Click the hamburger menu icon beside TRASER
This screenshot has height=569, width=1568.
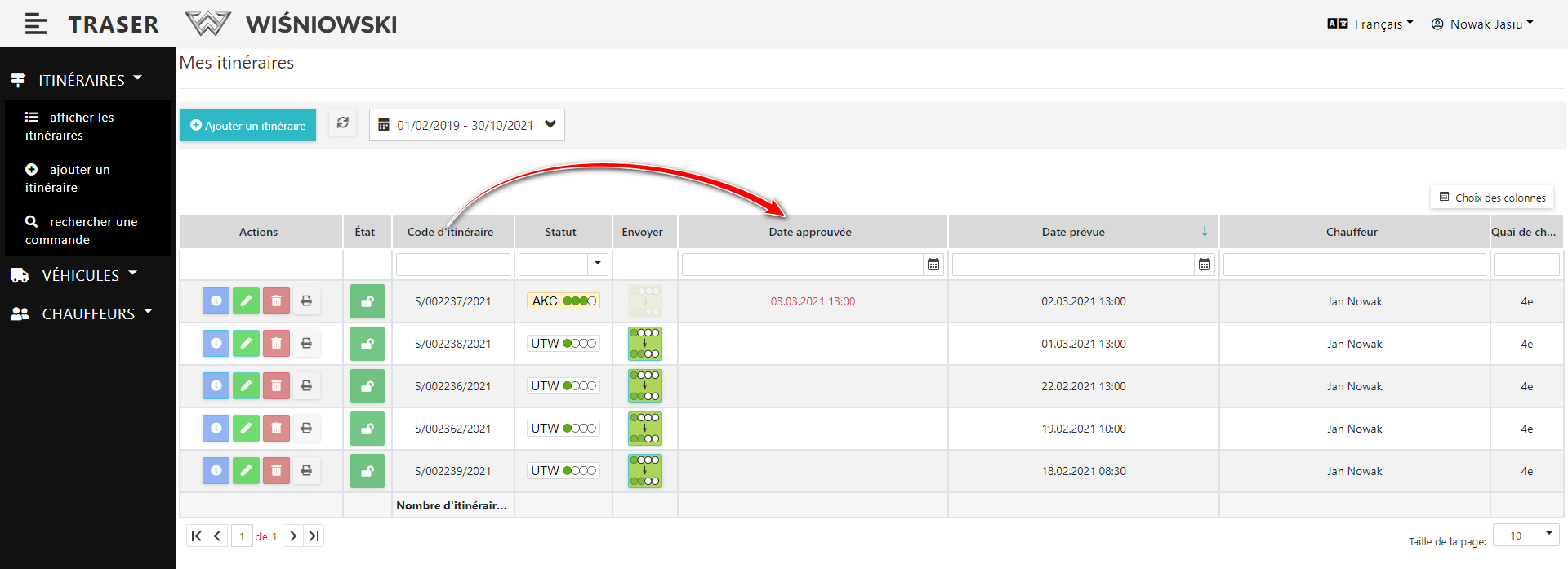pyautogui.click(x=35, y=24)
